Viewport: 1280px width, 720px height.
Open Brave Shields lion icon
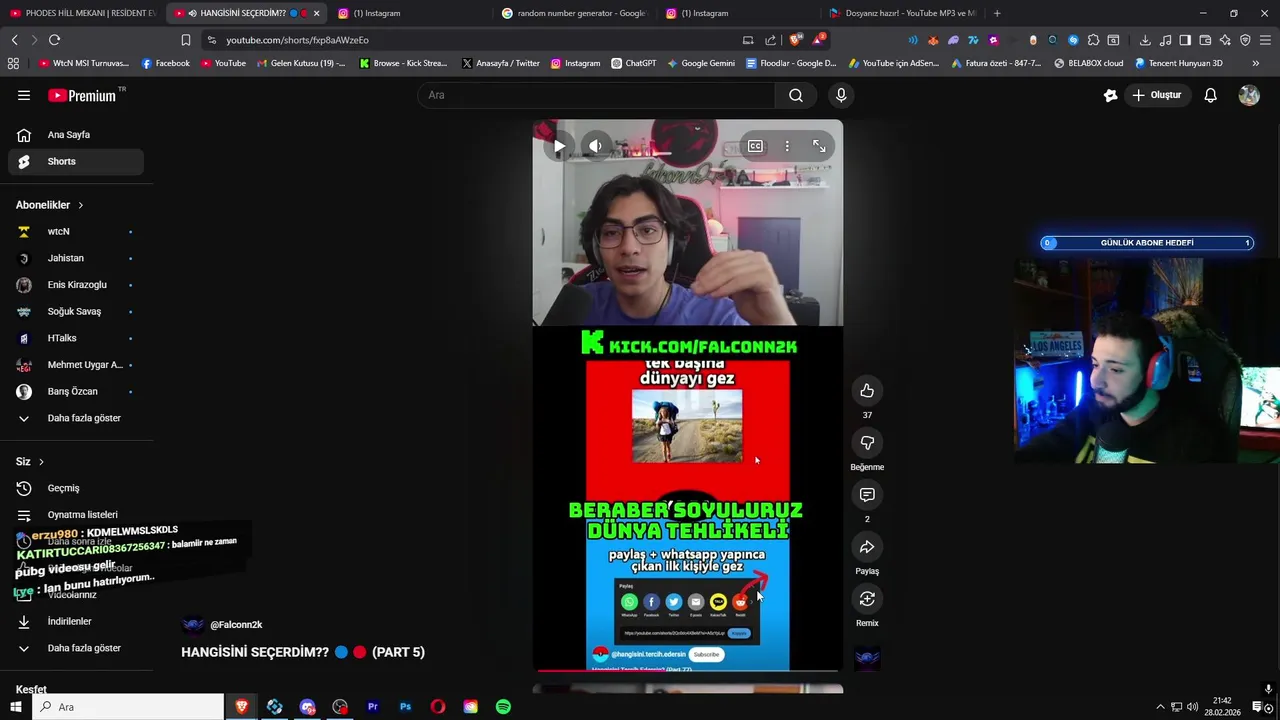[796, 40]
